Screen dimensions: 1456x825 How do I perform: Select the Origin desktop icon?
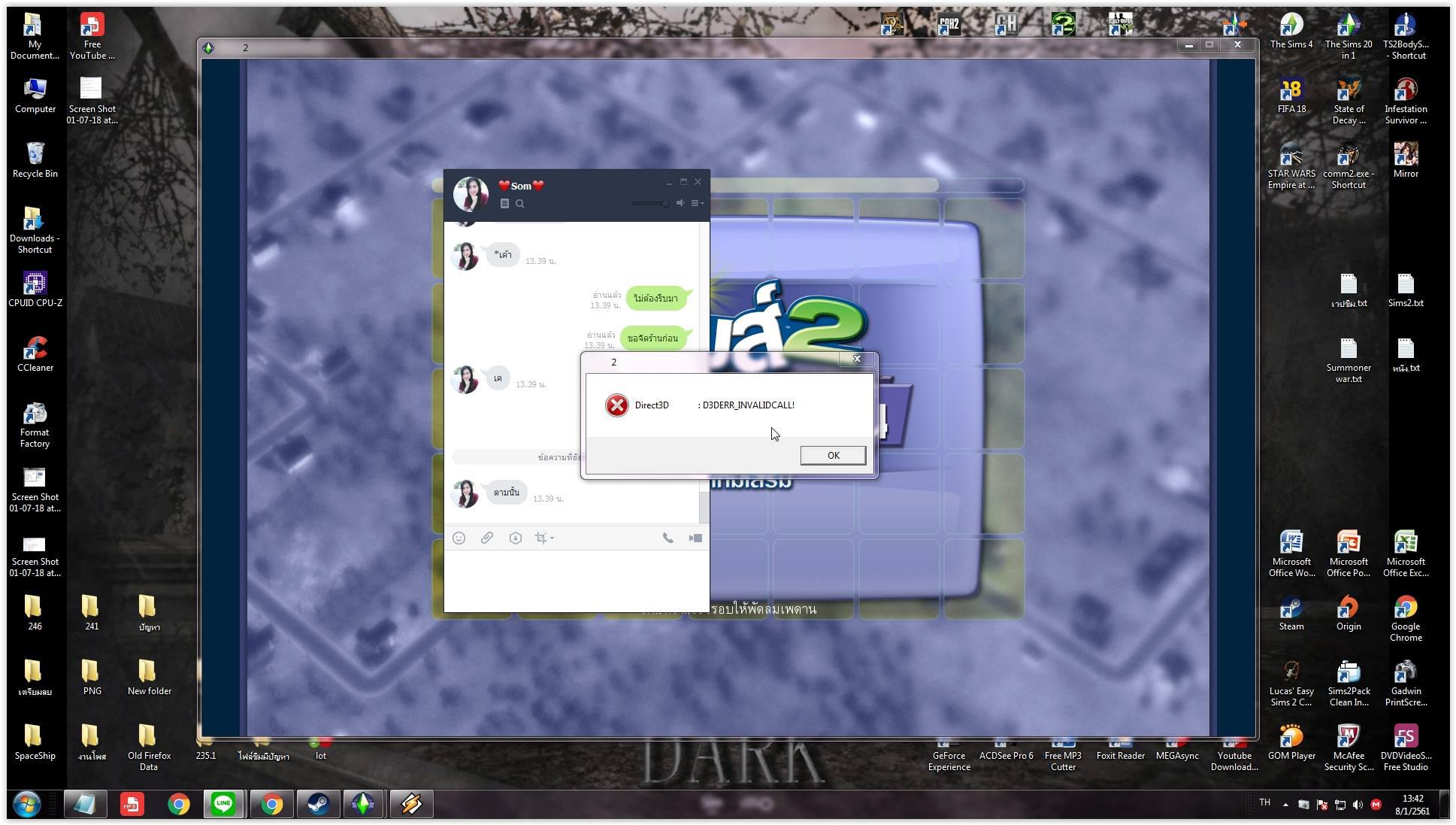coord(1349,612)
